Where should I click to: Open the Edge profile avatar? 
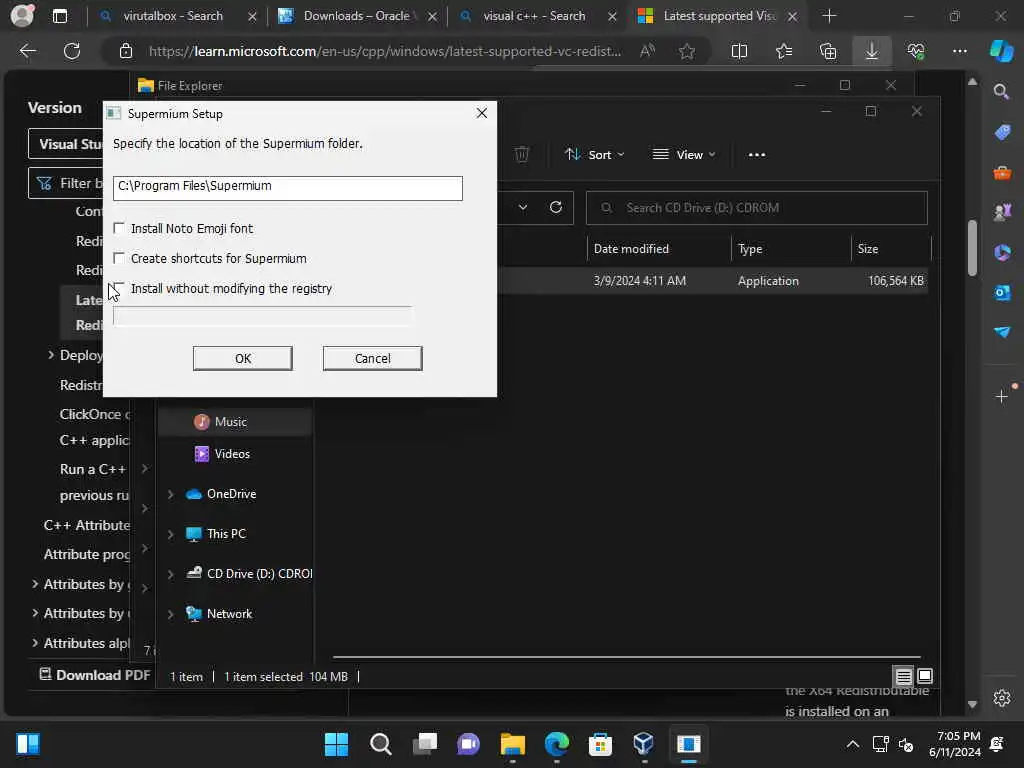pyautogui.click(x=22, y=16)
